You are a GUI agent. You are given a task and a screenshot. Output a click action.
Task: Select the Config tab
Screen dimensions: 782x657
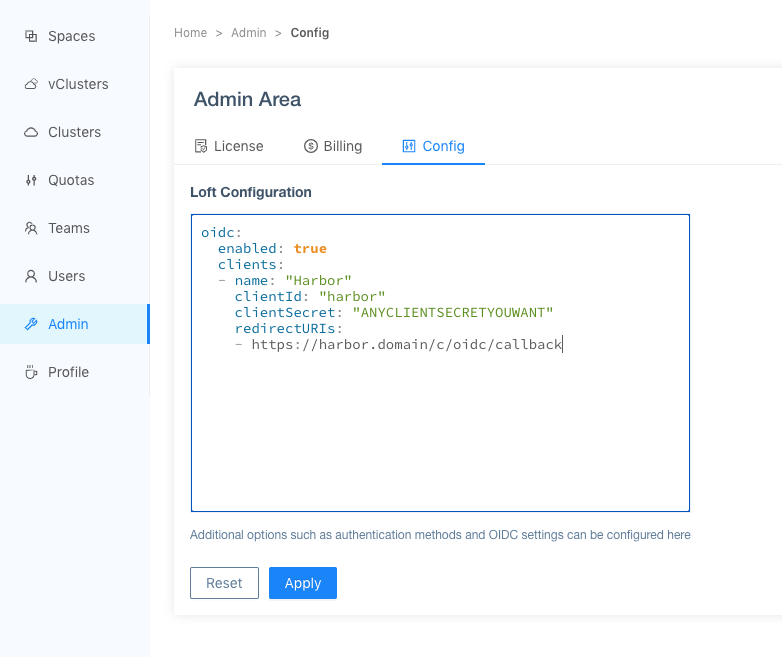433,146
